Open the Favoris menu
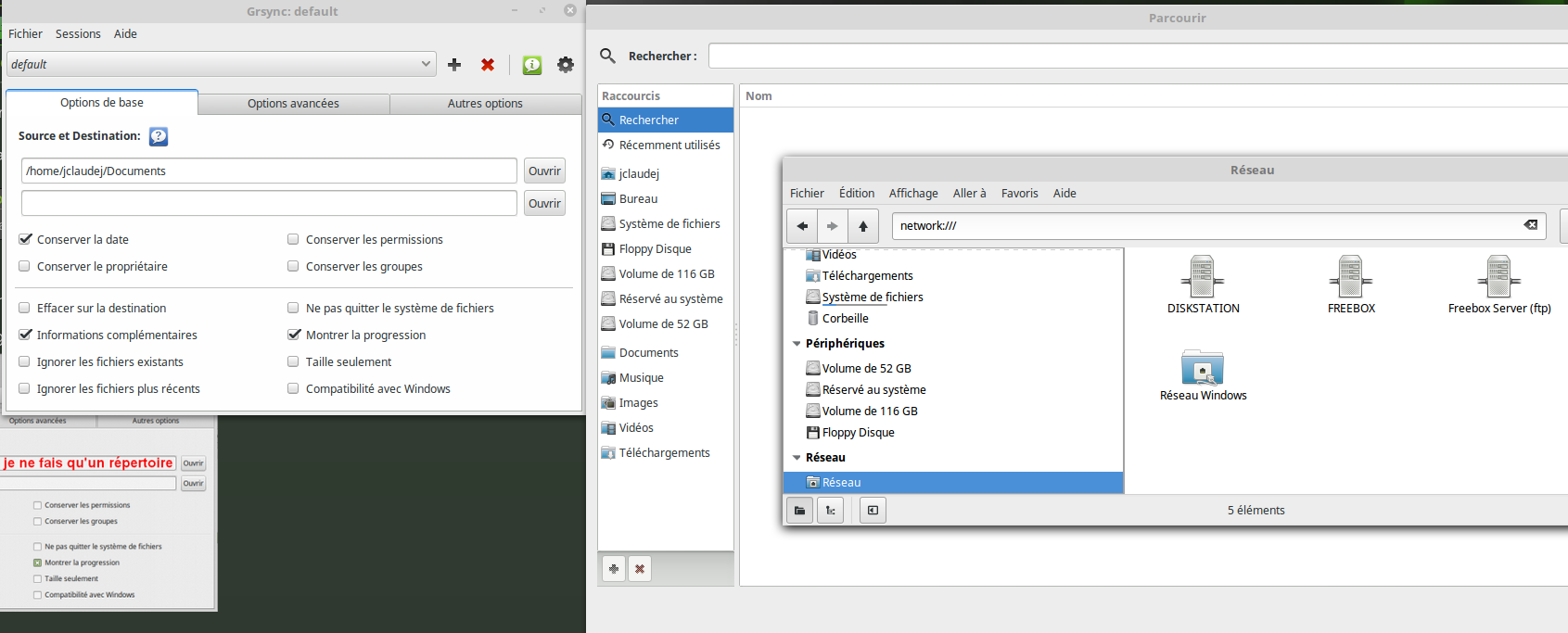 tap(1019, 193)
